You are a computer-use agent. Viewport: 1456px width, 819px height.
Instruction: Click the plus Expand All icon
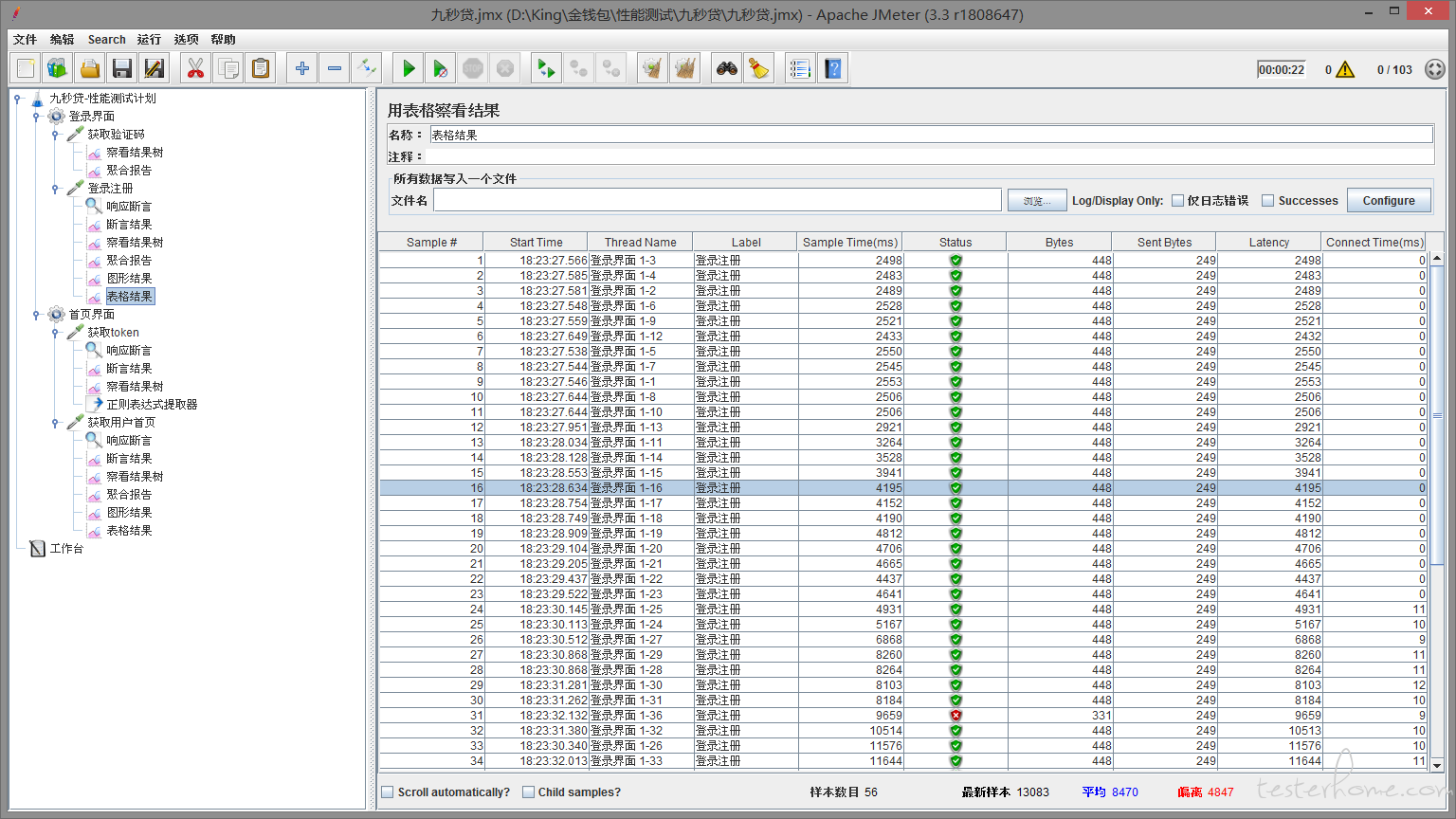pyautogui.click(x=301, y=68)
